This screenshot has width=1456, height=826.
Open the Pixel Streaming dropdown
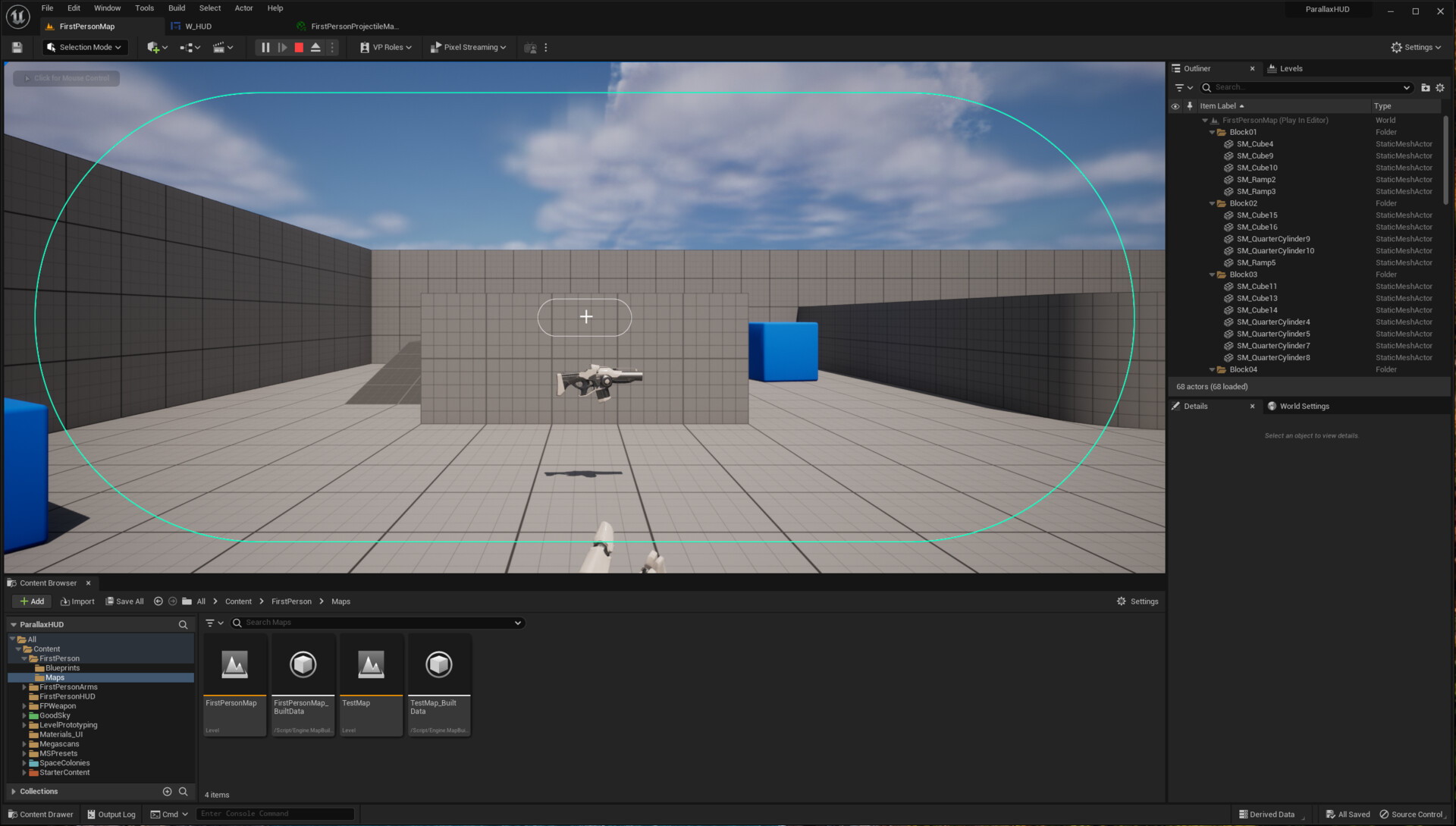click(x=469, y=47)
